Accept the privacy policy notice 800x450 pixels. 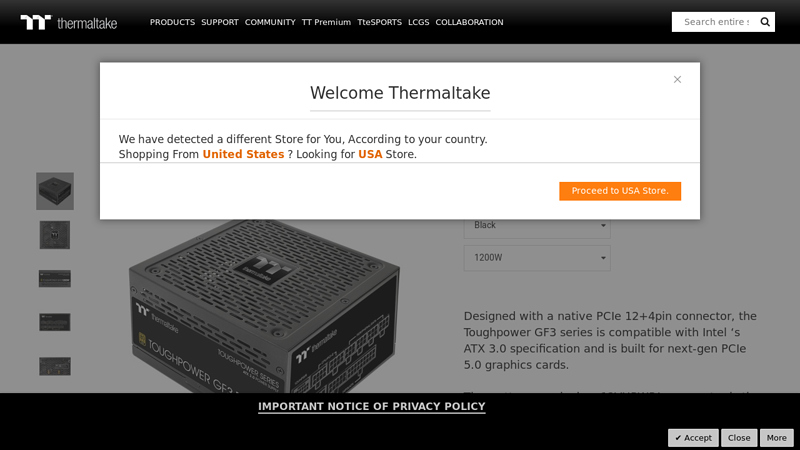[693, 438]
